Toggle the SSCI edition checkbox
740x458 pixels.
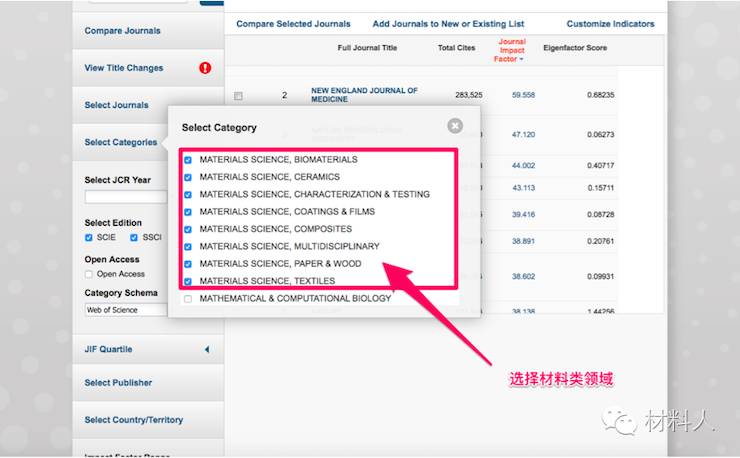pos(134,237)
